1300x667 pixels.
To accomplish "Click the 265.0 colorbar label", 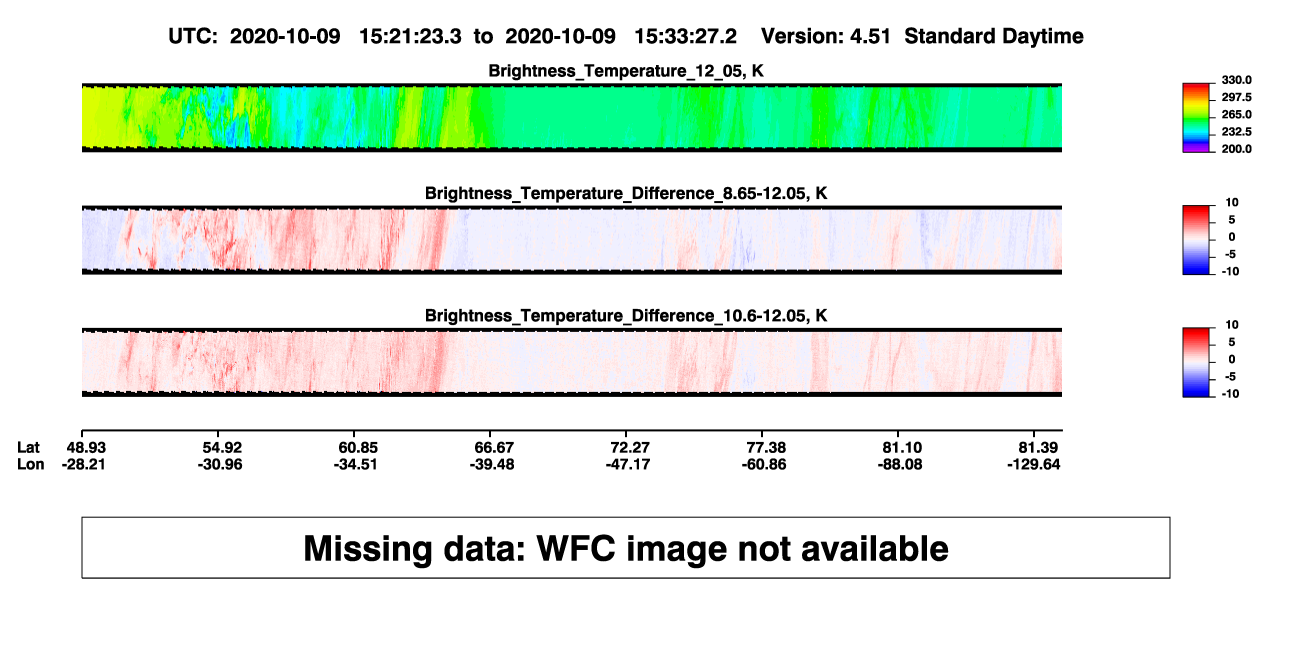I will pyautogui.click(x=1237, y=114).
